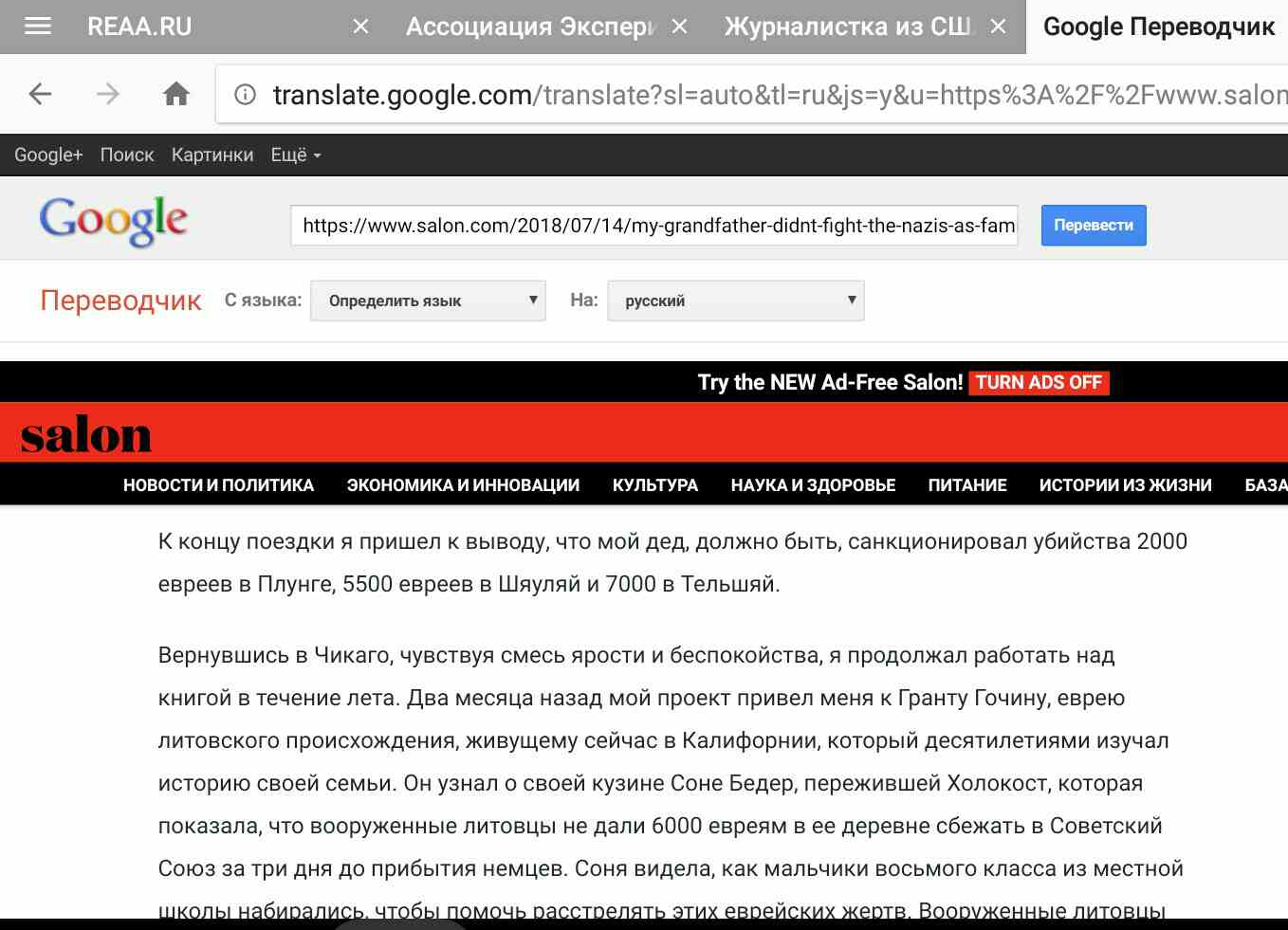This screenshot has width=1288, height=930.
Task: Click the forward navigation arrow
Action: [x=108, y=94]
